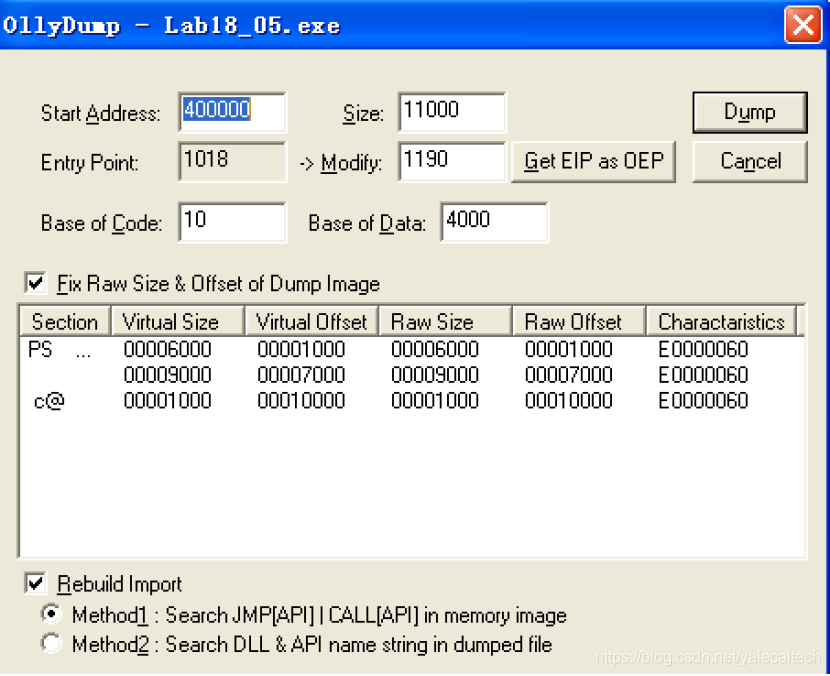Focus the Base of Code field
The height and width of the screenshot is (676, 830).
(232, 222)
